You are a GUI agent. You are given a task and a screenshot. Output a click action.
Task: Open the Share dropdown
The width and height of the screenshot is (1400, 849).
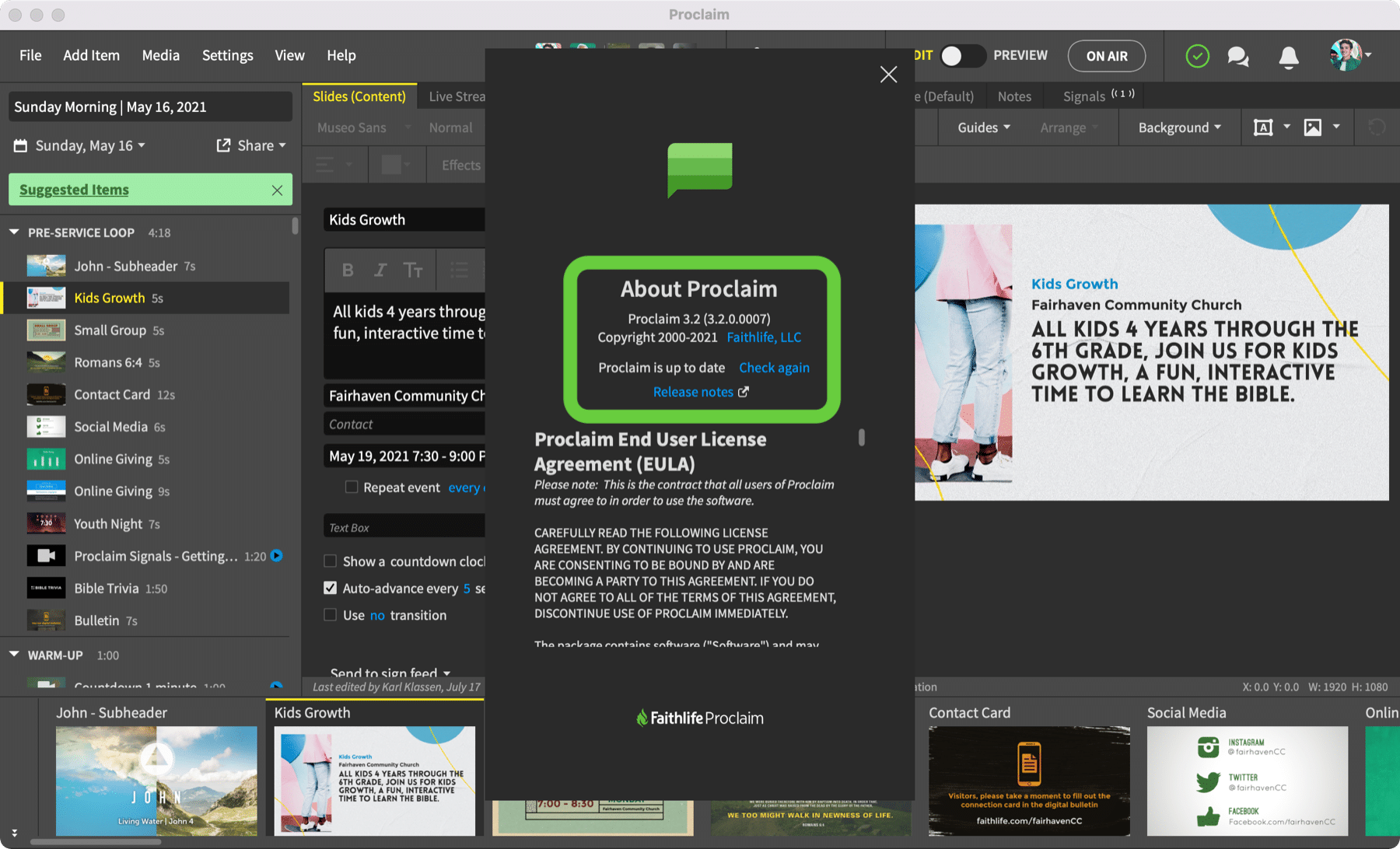pos(261,145)
